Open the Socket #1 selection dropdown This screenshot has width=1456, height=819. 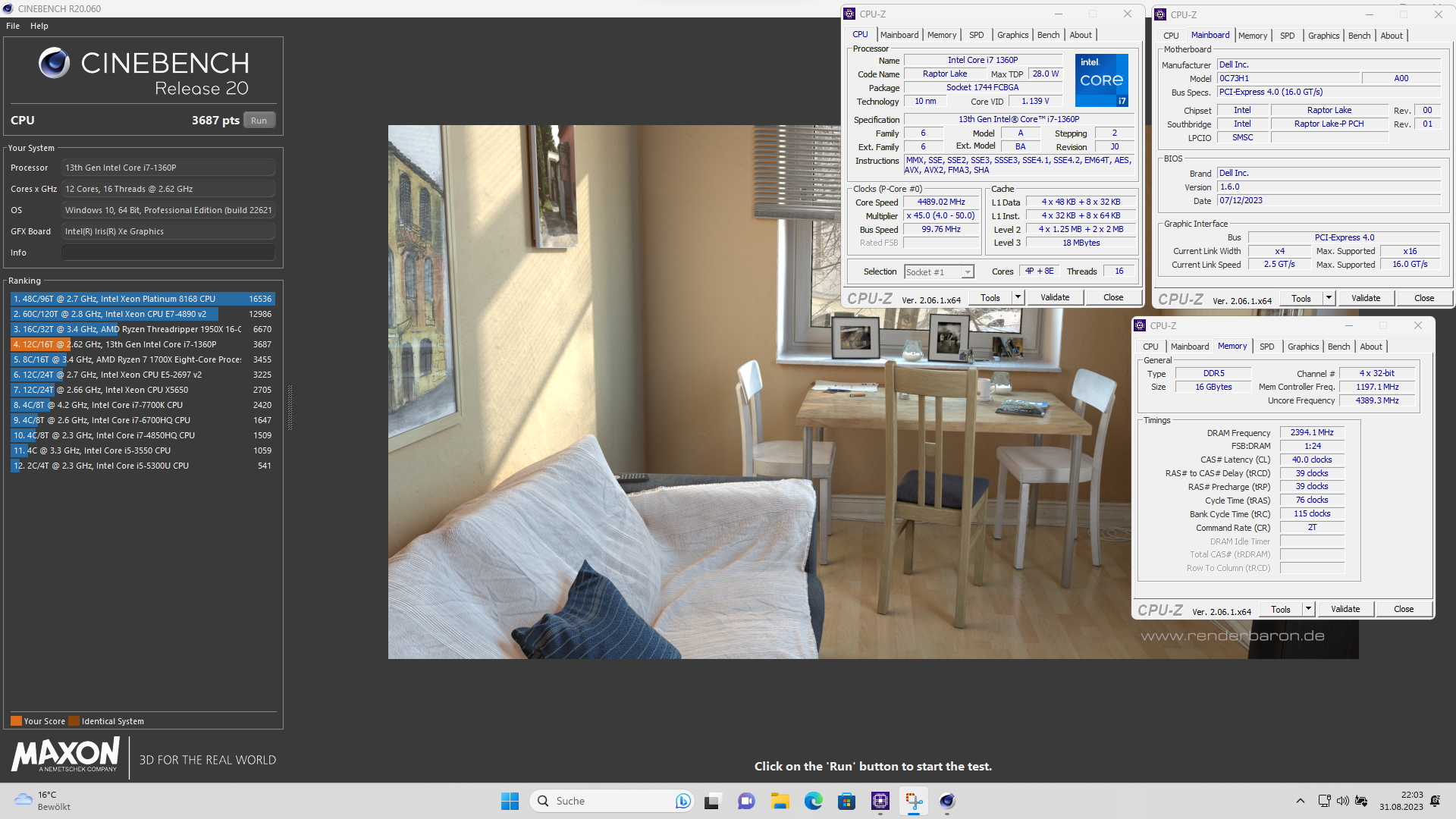(939, 272)
